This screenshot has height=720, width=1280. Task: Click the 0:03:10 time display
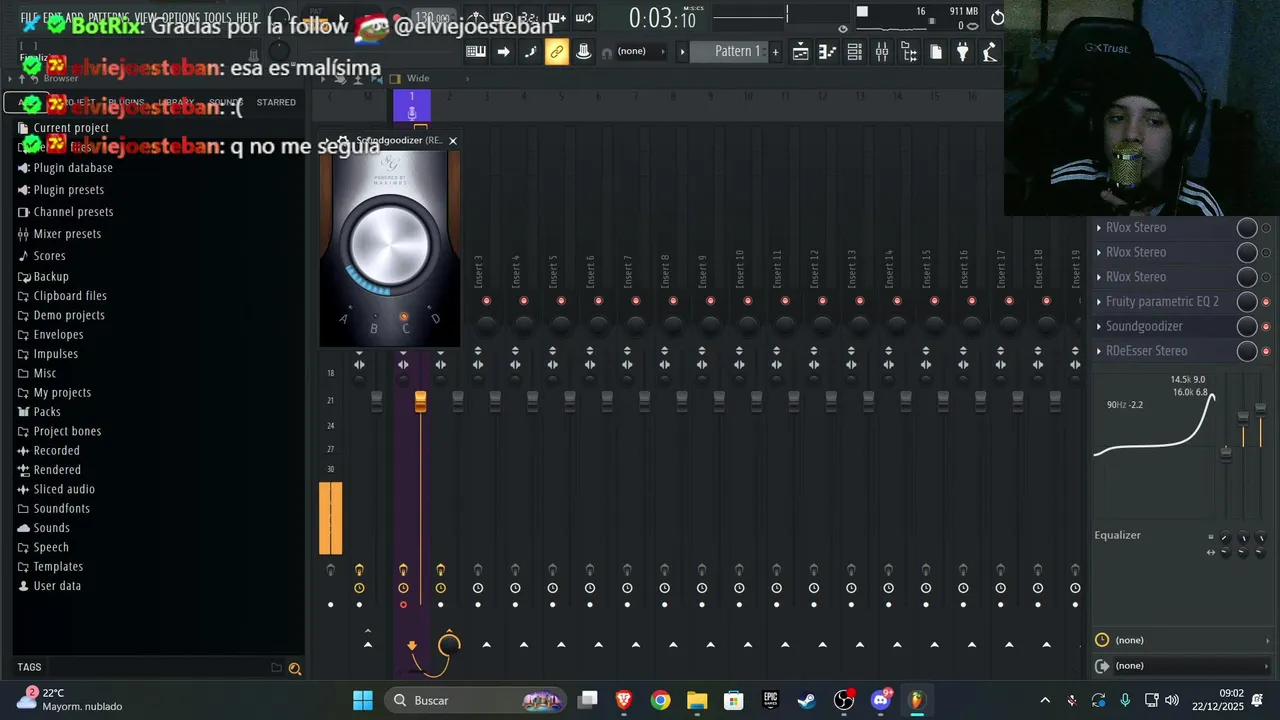[662, 18]
